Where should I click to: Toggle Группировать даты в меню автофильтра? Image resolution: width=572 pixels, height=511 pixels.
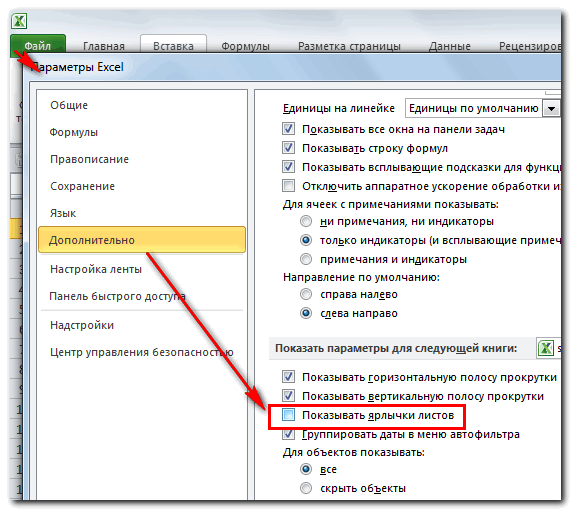tap(288, 434)
